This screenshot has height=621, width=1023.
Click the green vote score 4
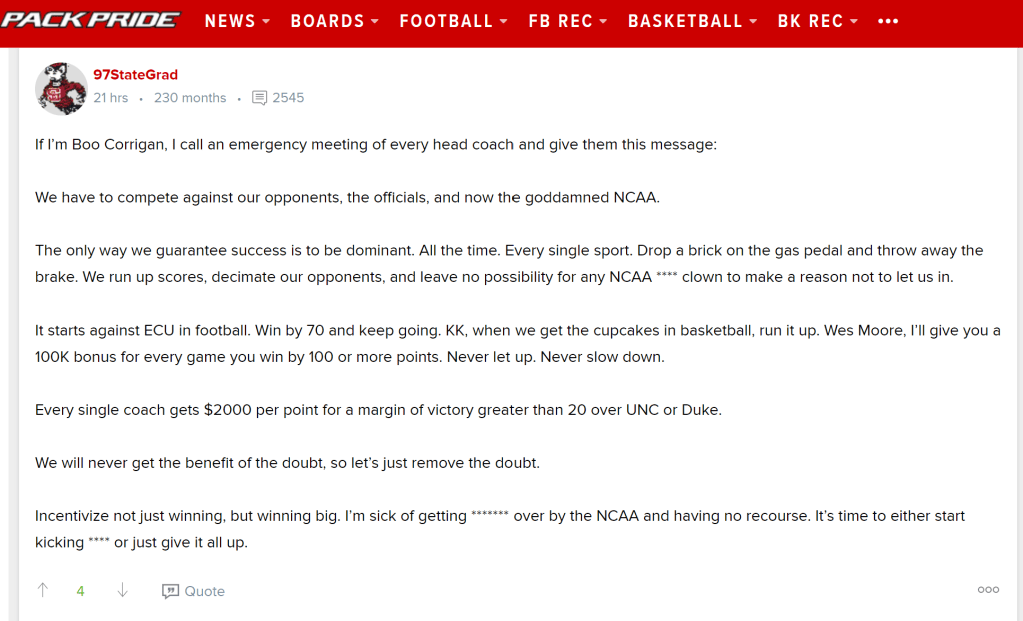pyautogui.click(x=81, y=591)
